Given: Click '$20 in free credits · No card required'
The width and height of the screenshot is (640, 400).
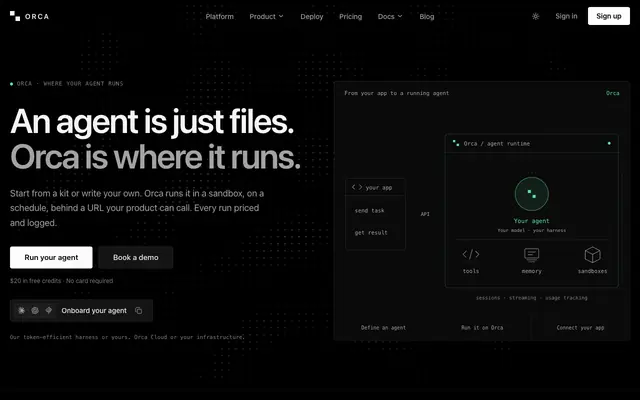Looking at the screenshot, I should tap(62, 281).
